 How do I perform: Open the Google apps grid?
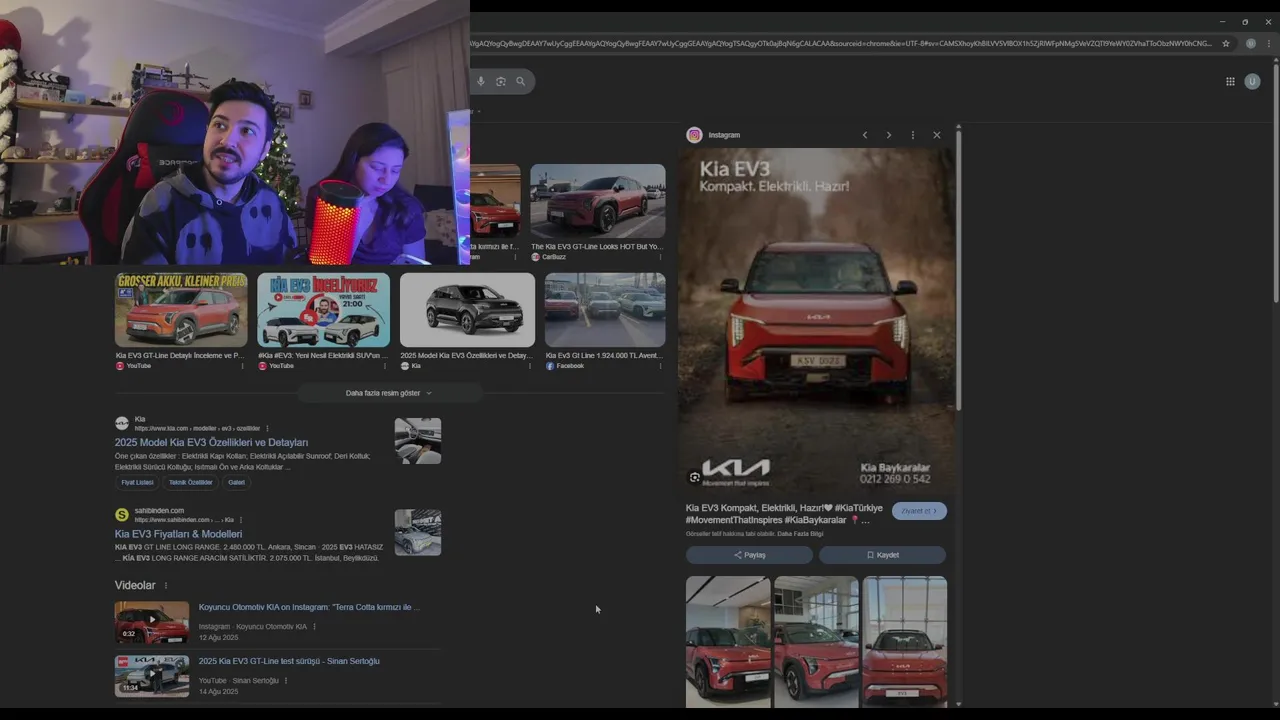(1230, 82)
